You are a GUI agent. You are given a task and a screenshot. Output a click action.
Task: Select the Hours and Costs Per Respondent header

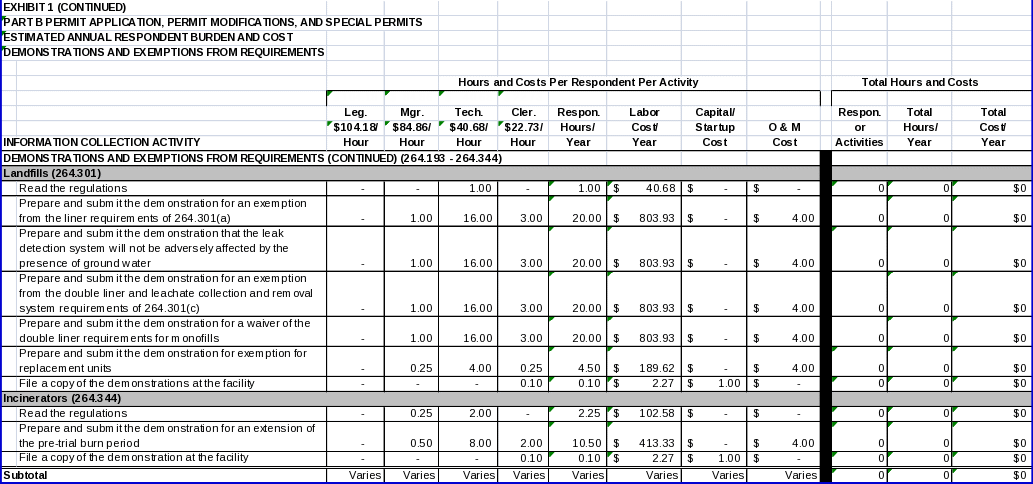coord(577,82)
